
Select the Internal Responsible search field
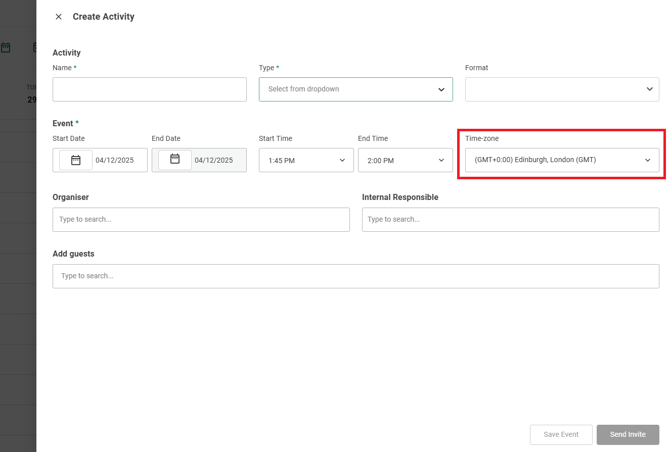click(510, 219)
